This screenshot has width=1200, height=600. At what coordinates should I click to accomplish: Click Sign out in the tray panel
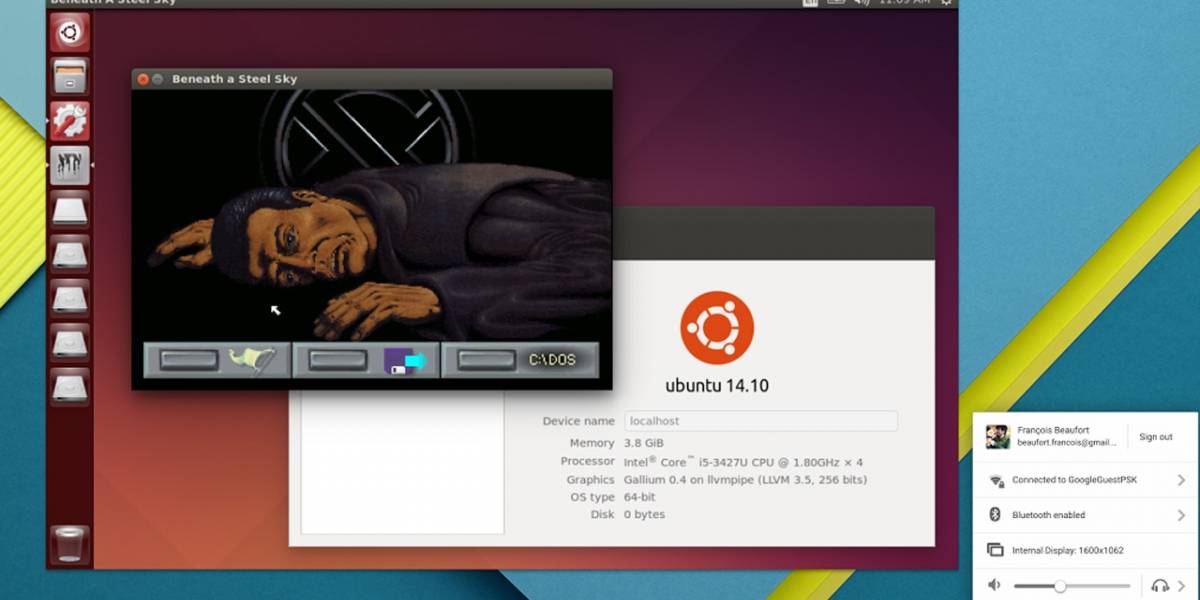click(1155, 437)
